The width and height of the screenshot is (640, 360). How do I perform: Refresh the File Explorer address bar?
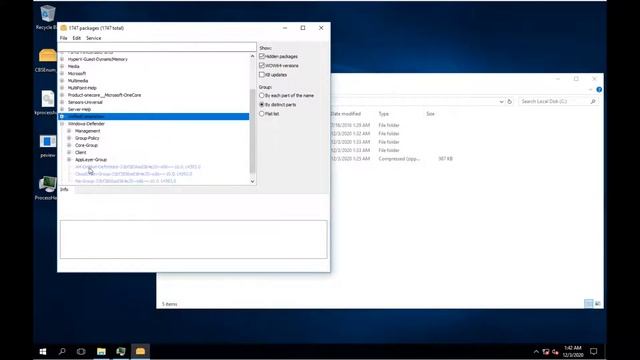coord(509,101)
